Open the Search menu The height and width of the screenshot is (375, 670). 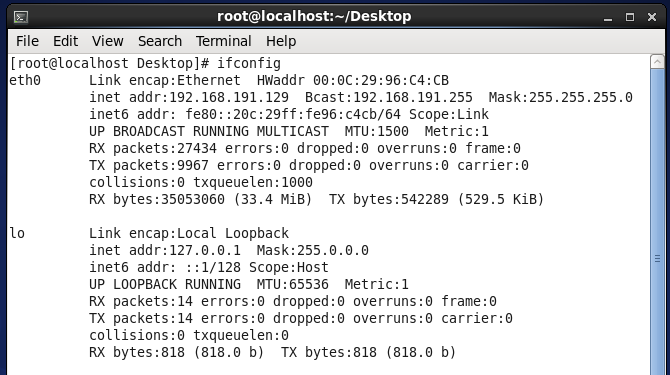click(160, 41)
